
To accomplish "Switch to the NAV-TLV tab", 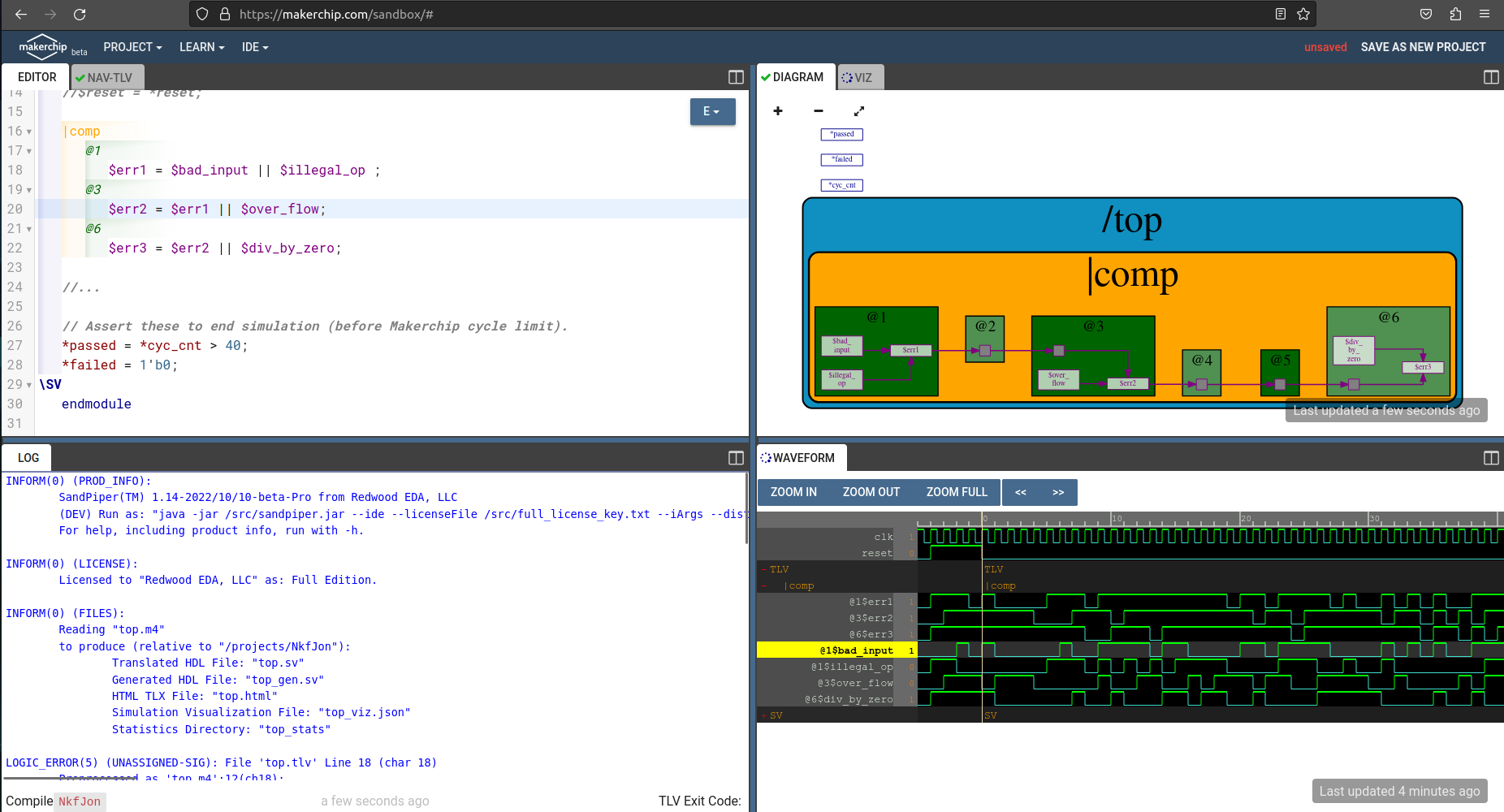I will tap(108, 78).
